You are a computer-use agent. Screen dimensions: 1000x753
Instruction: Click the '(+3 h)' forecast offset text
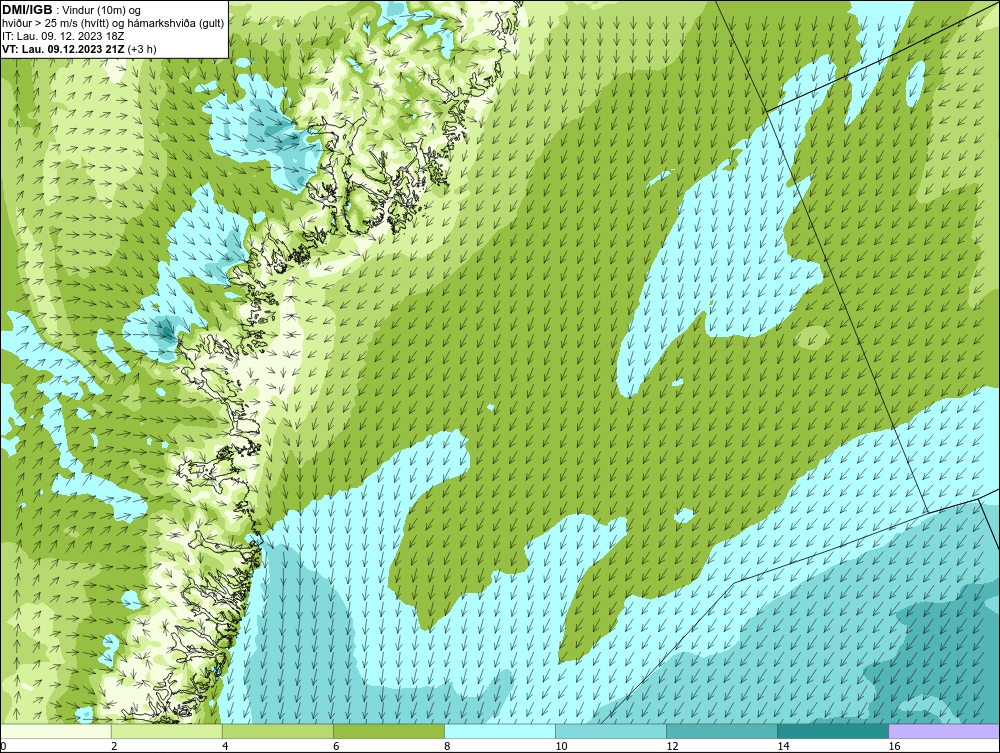pyautogui.click(x=142, y=48)
